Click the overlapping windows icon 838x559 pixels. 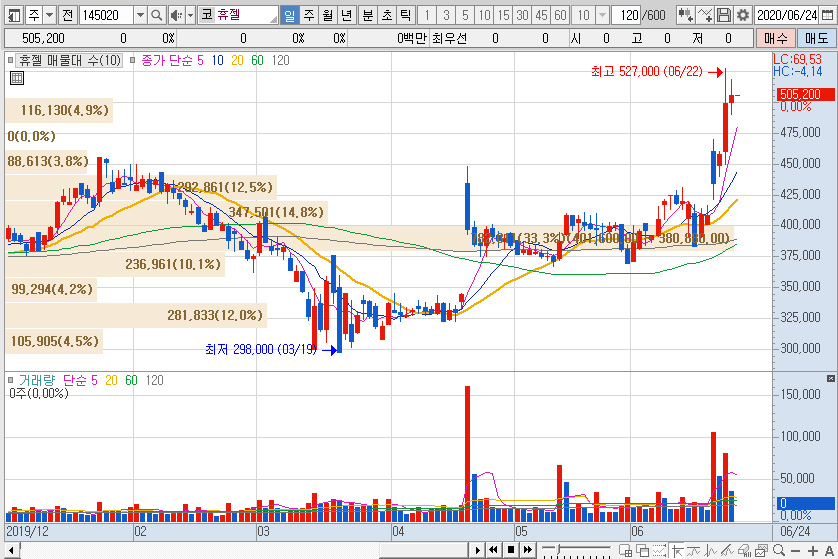click(x=642, y=550)
